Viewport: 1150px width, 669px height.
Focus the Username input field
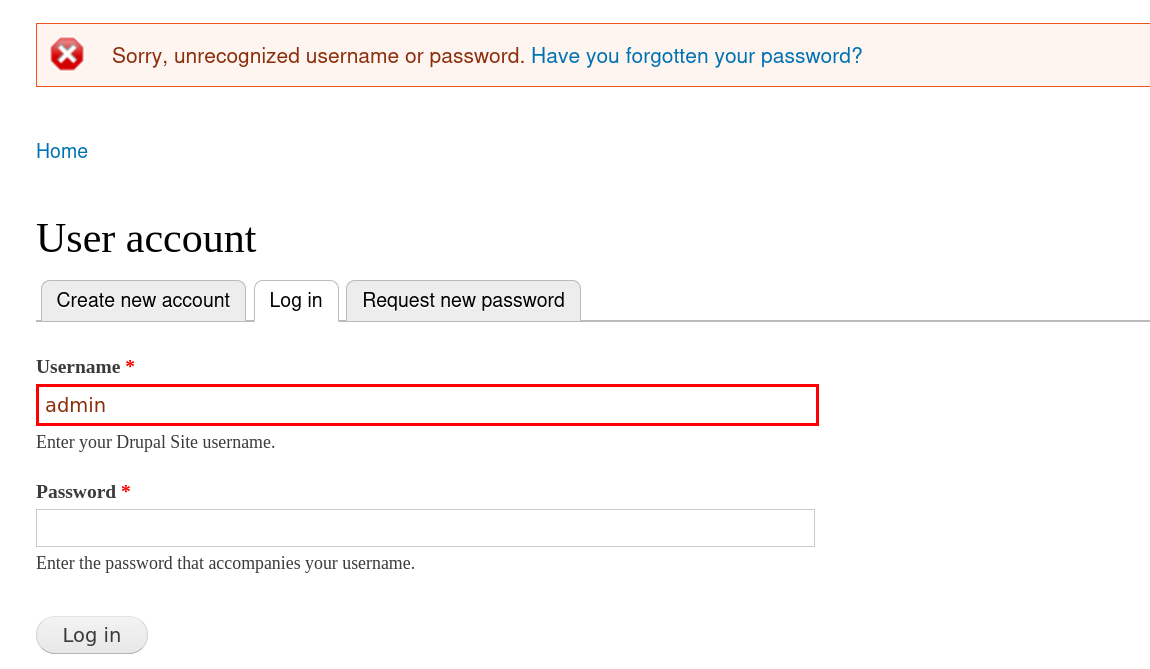427,405
